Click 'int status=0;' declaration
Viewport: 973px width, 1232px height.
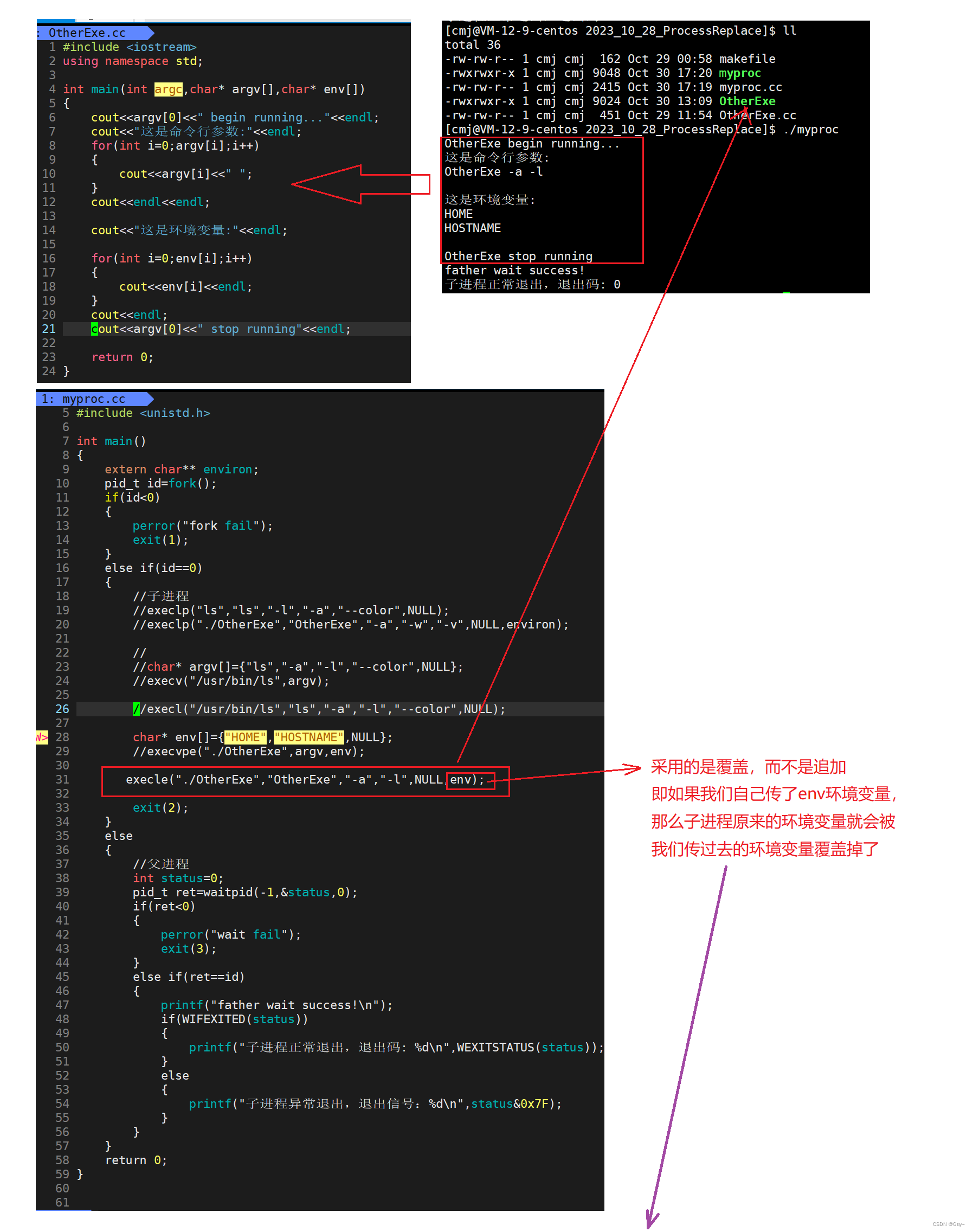coord(178,878)
